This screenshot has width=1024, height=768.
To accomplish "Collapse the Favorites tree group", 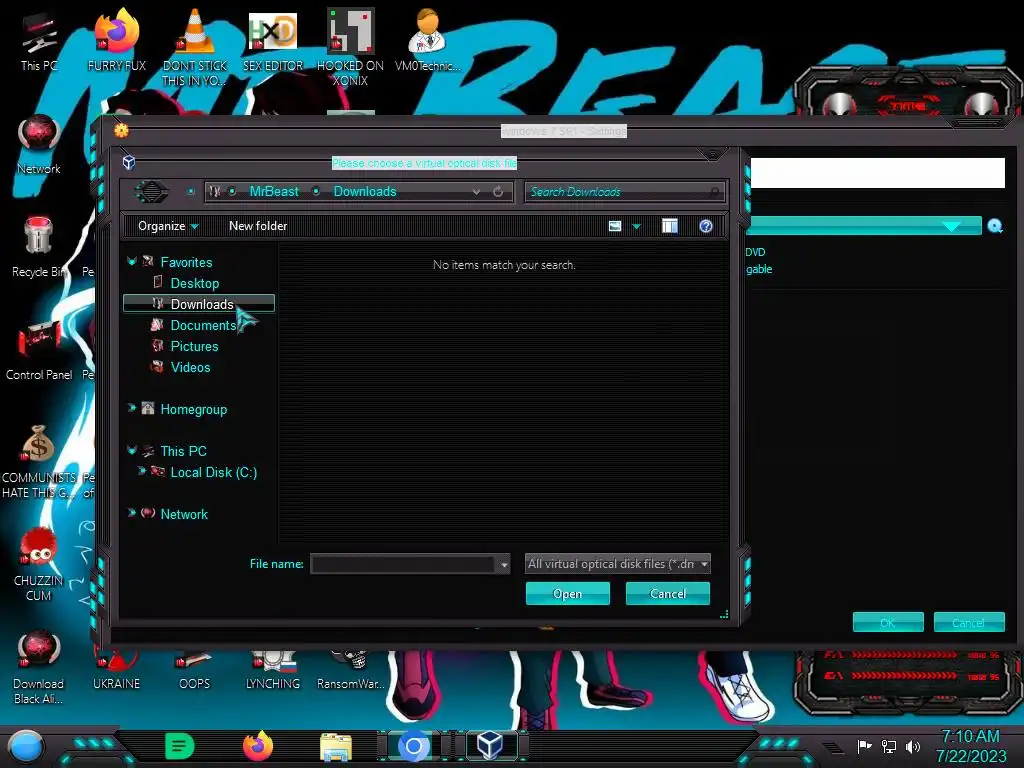I will coord(131,261).
